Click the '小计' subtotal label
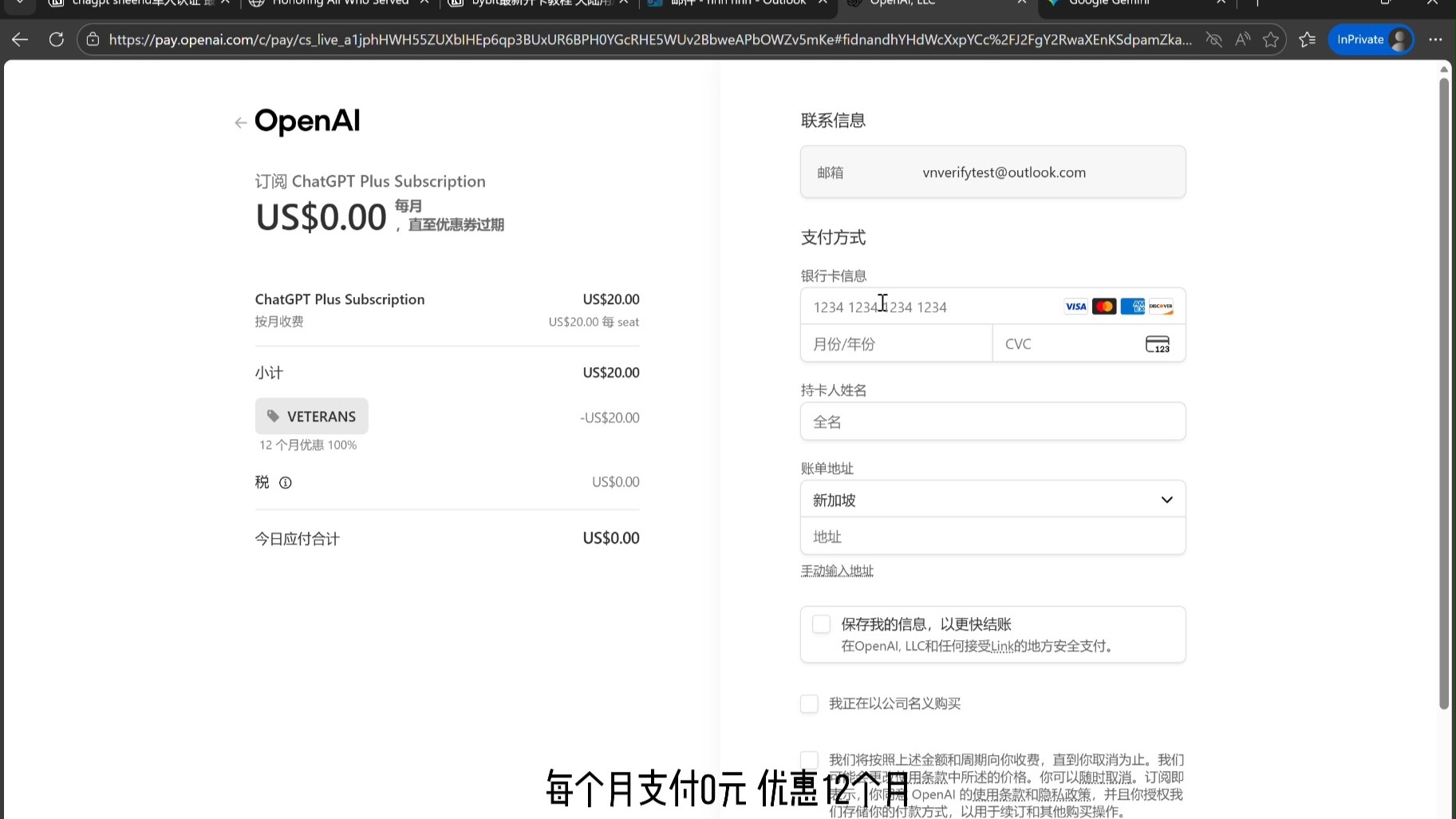 coord(269,373)
